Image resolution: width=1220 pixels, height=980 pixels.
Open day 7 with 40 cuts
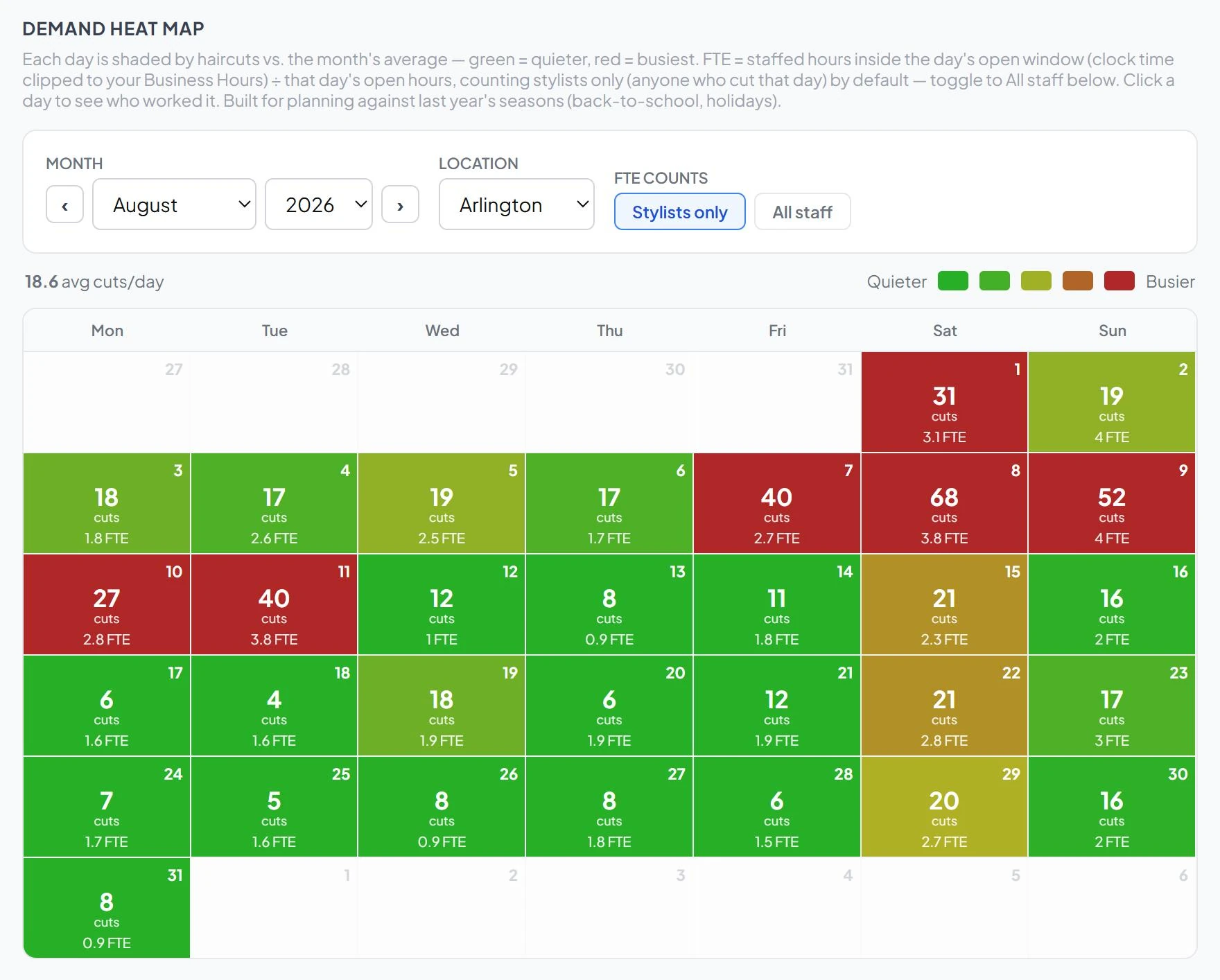[x=776, y=503]
